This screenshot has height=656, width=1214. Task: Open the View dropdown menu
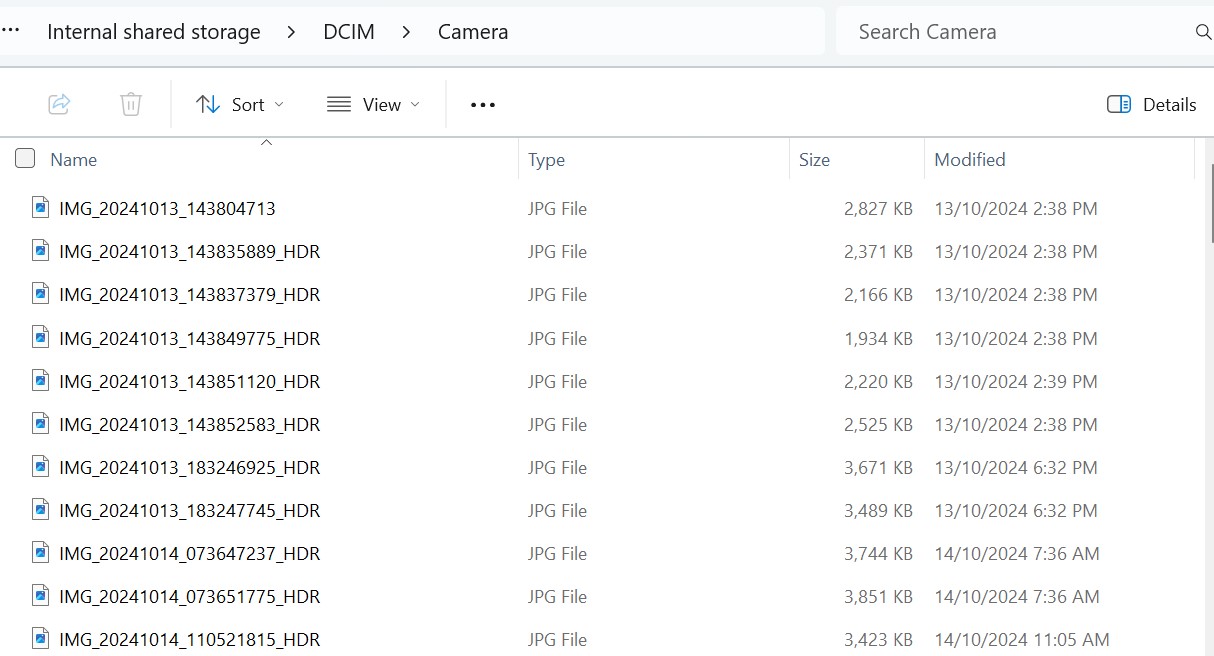point(373,104)
